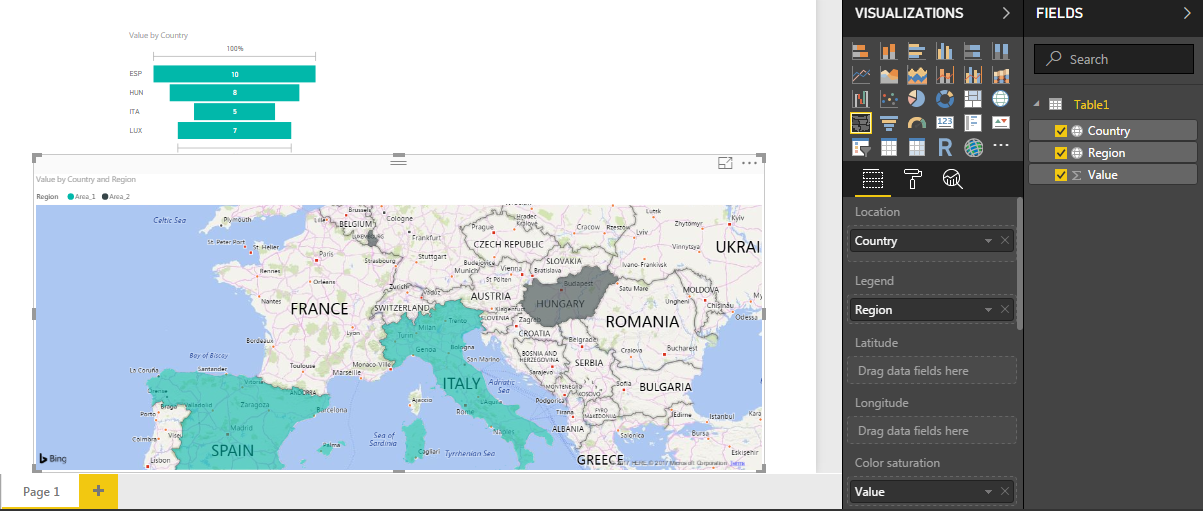Click the Area_1 legend color marker
Screen dimensions: 1203x511
pos(70,197)
